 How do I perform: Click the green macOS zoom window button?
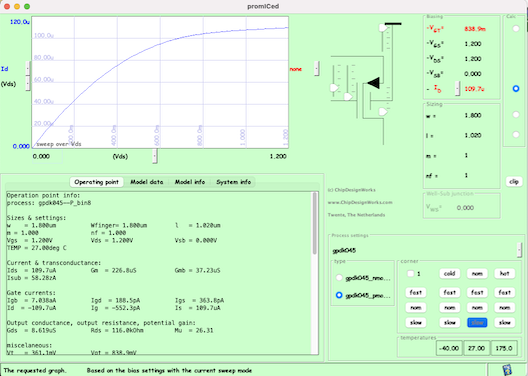coord(27,6)
